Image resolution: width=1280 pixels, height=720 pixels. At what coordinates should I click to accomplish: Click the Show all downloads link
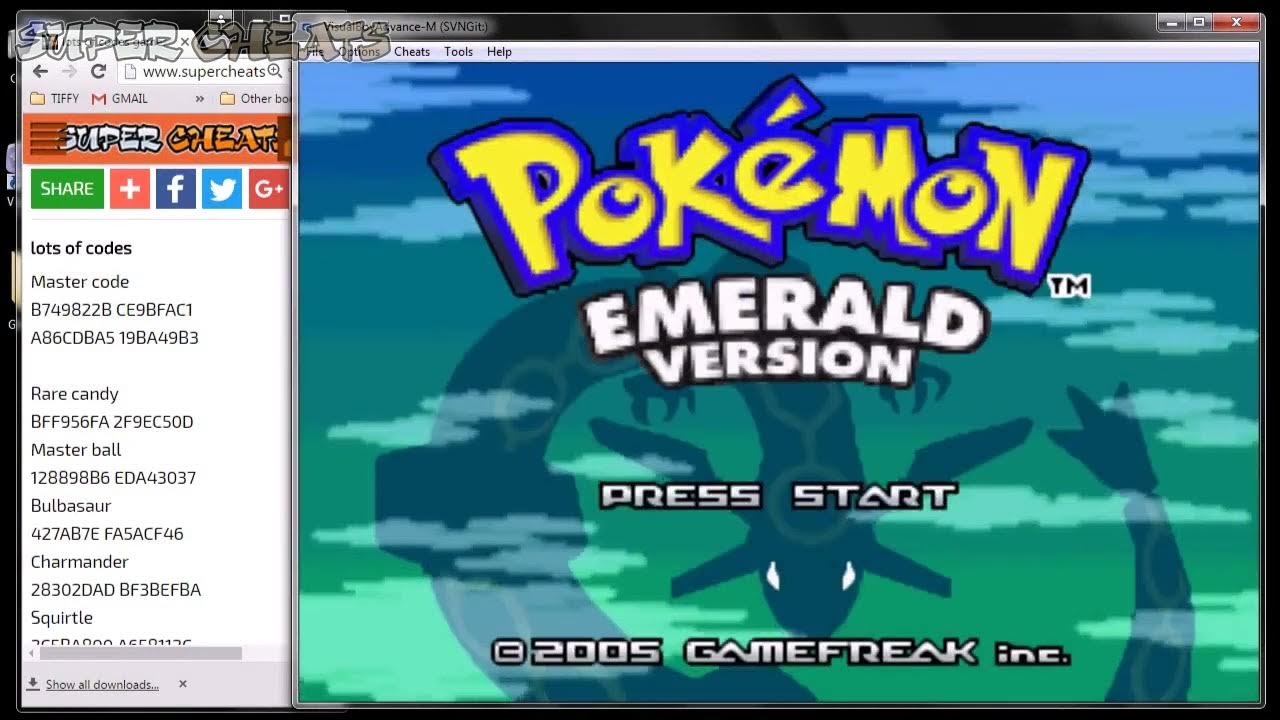coord(102,685)
